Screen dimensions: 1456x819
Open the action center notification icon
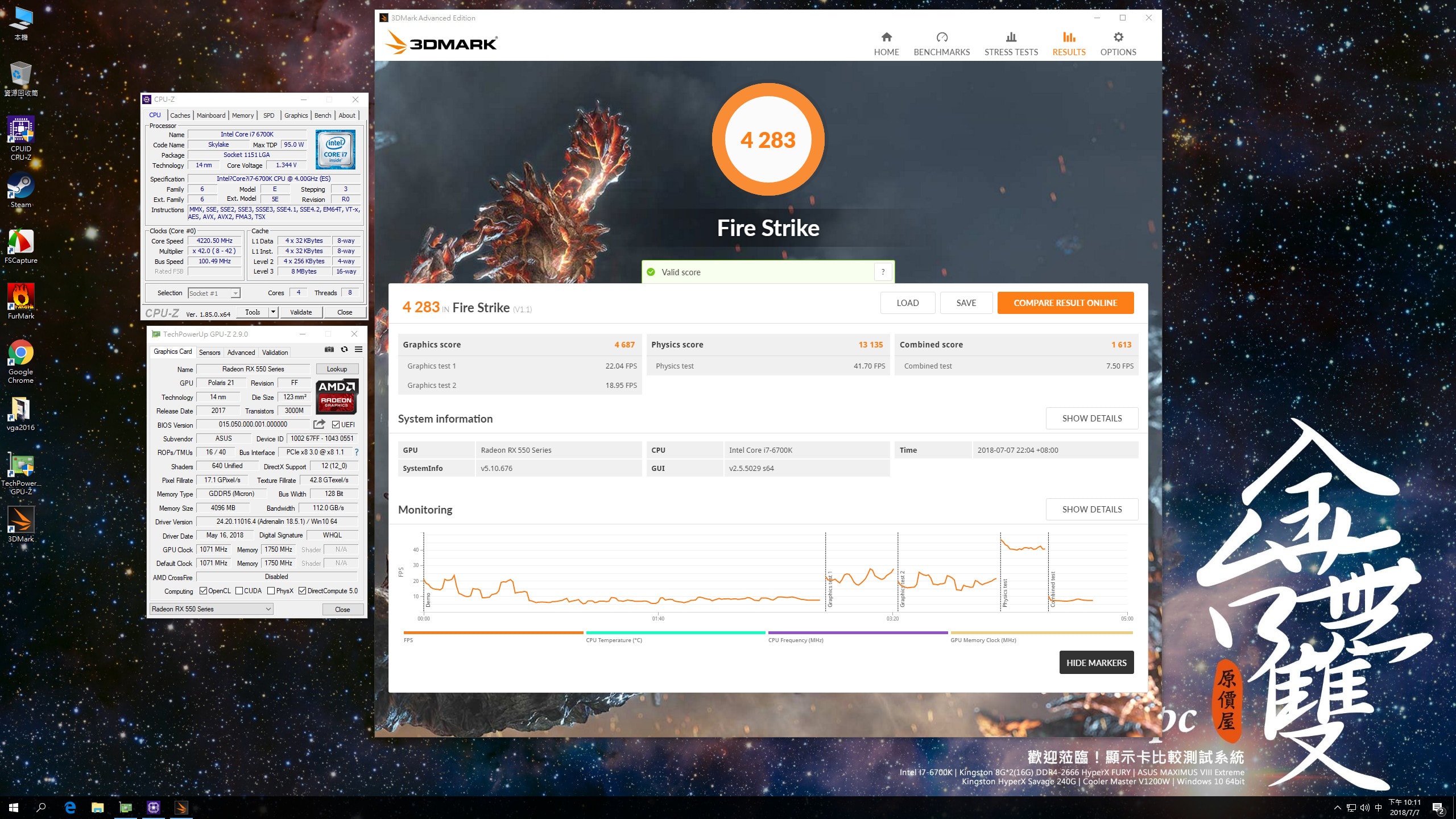pos(1438,808)
